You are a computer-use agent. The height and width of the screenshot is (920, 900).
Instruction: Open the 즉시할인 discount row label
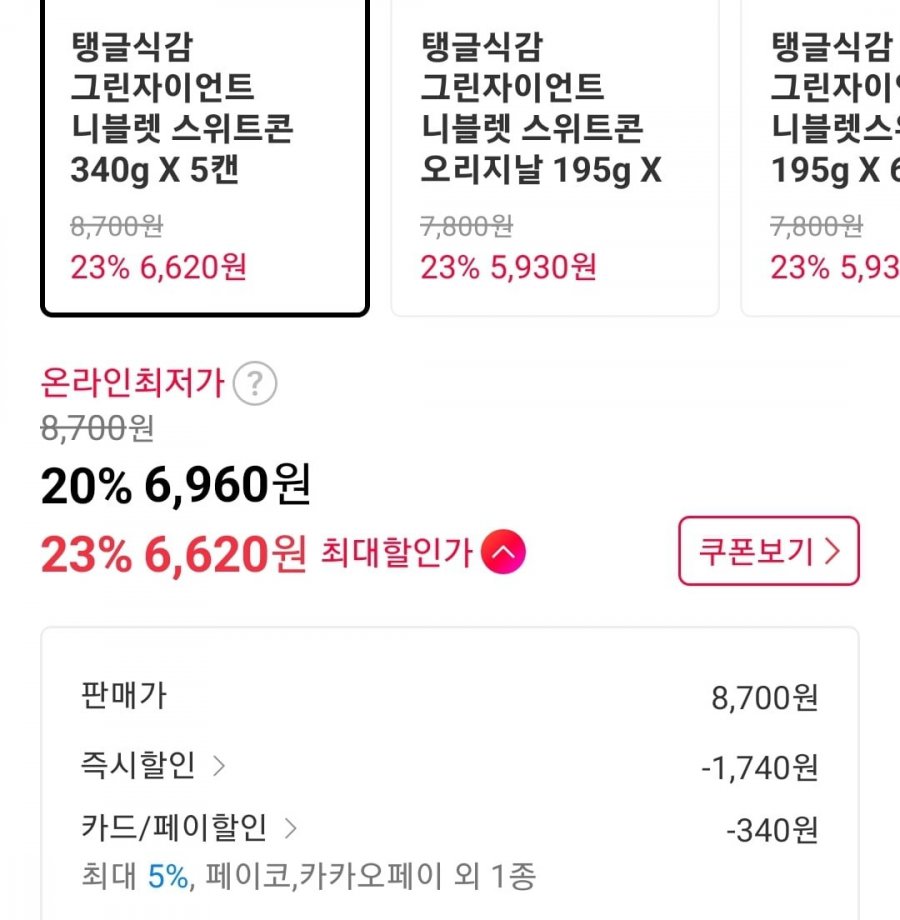point(137,767)
